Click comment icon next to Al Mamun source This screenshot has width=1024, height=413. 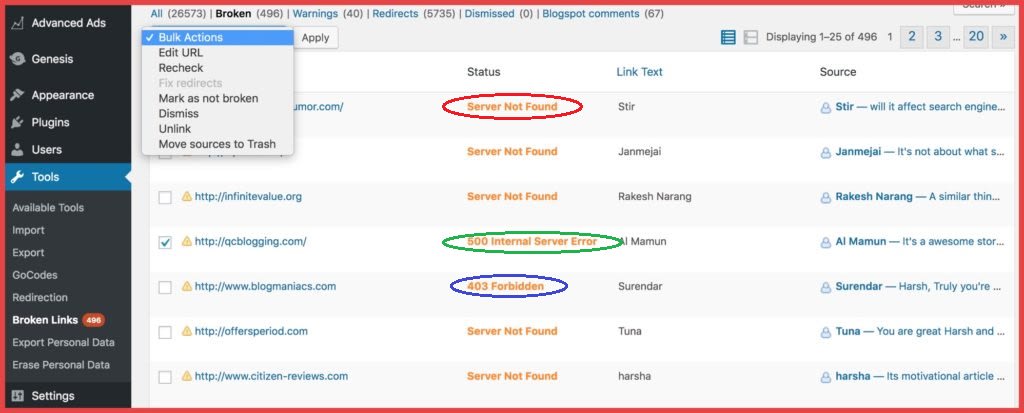[x=826, y=242]
